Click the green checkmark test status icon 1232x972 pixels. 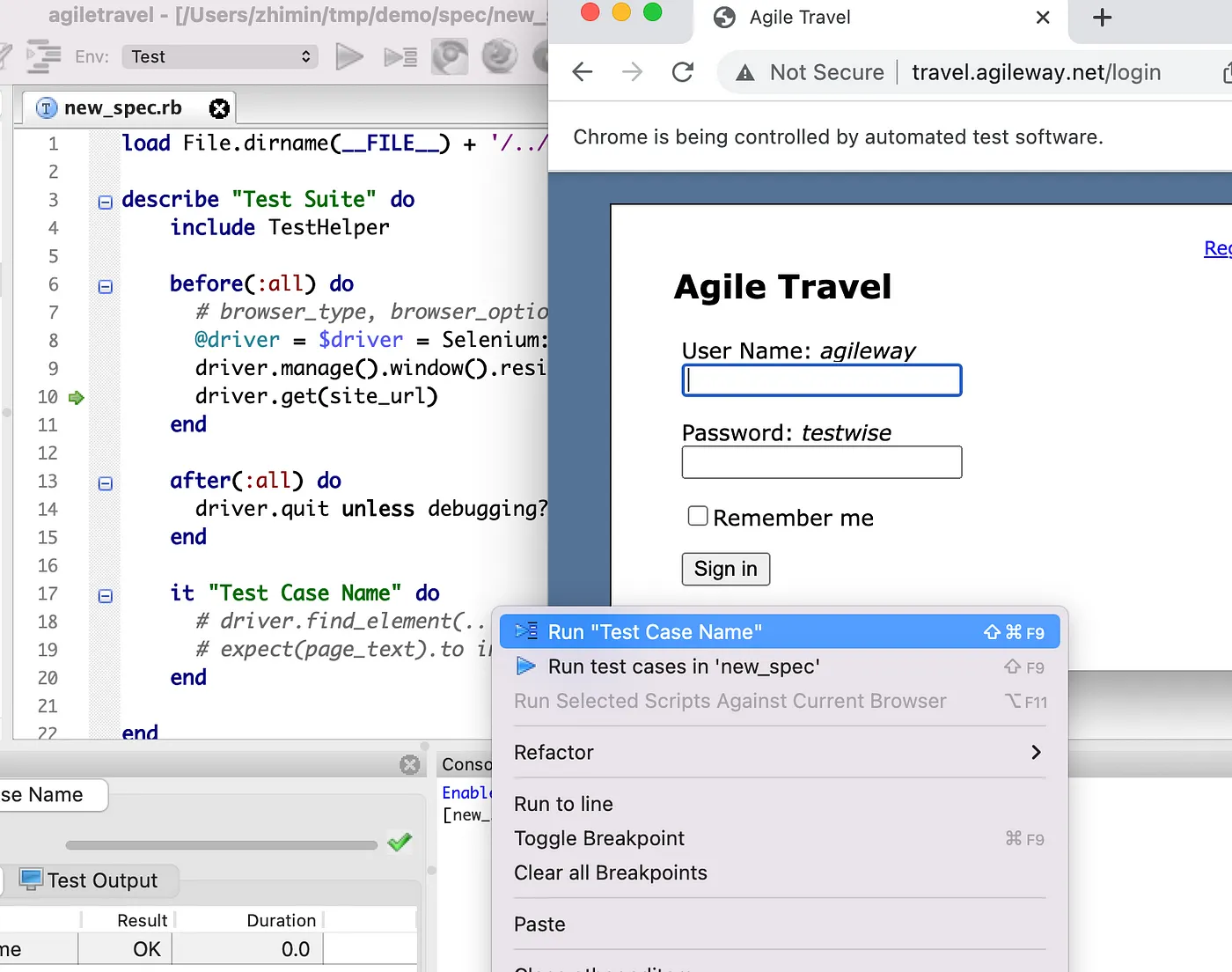(400, 843)
